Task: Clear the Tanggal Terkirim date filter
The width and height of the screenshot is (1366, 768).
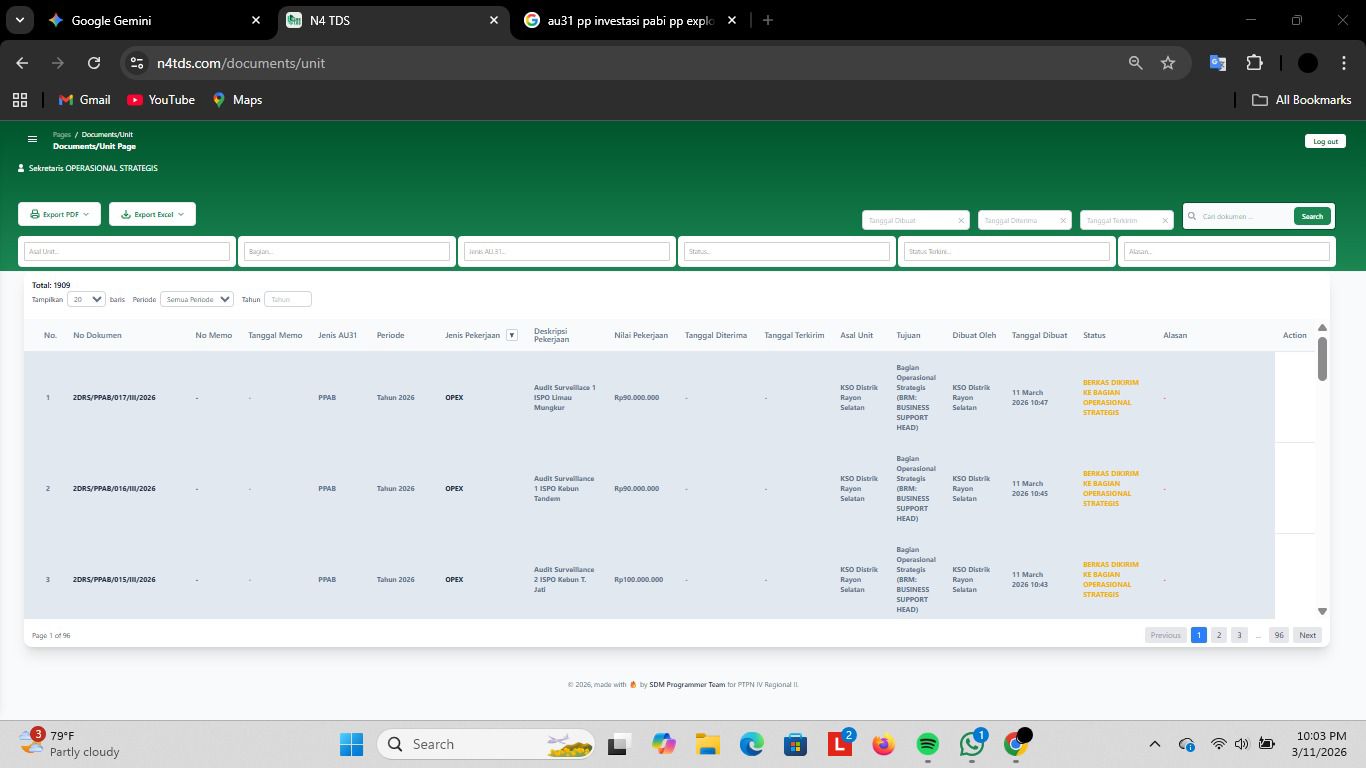Action: point(1165,220)
